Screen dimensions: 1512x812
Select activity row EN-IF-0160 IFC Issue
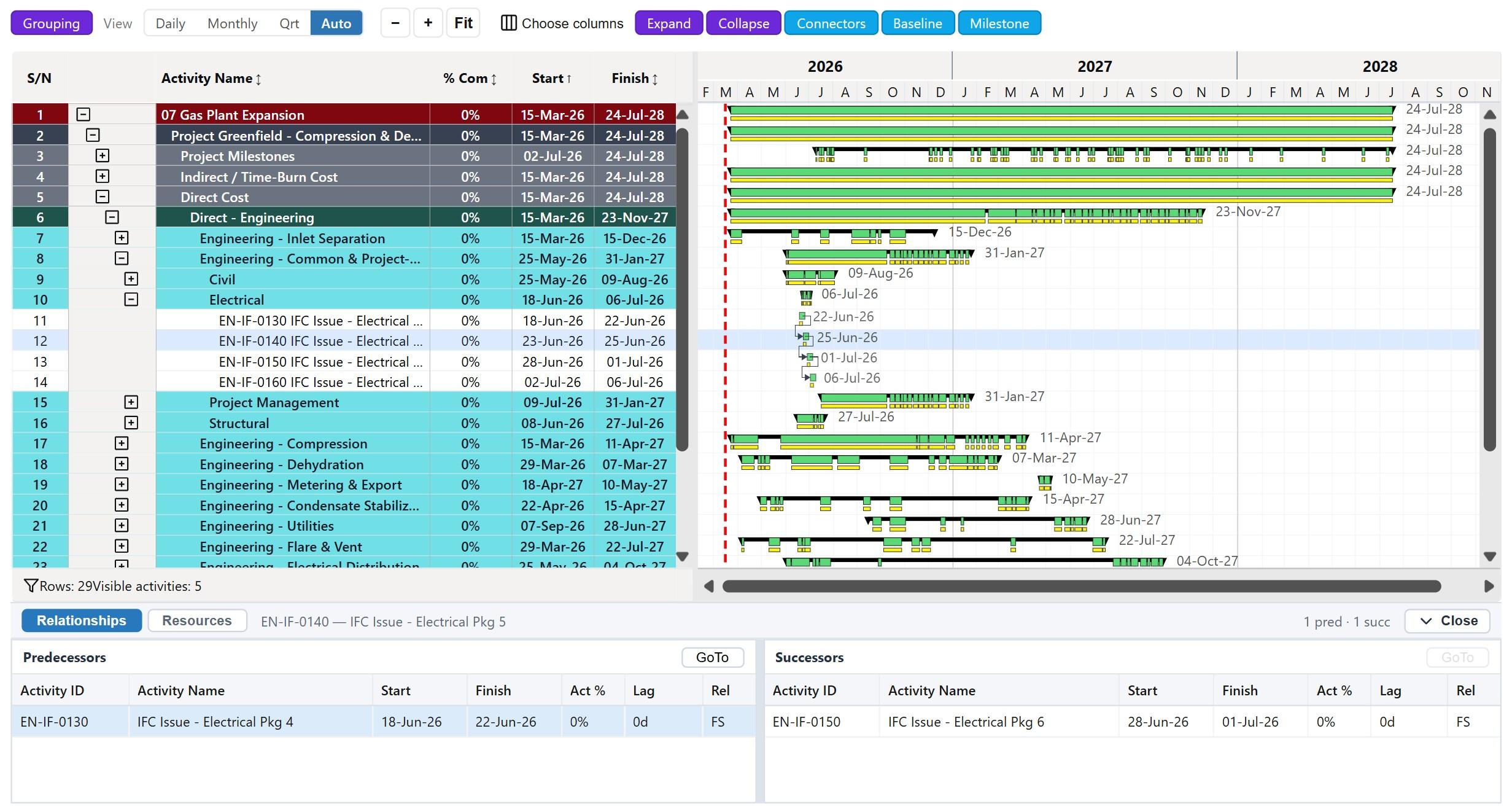[x=344, y=382]
